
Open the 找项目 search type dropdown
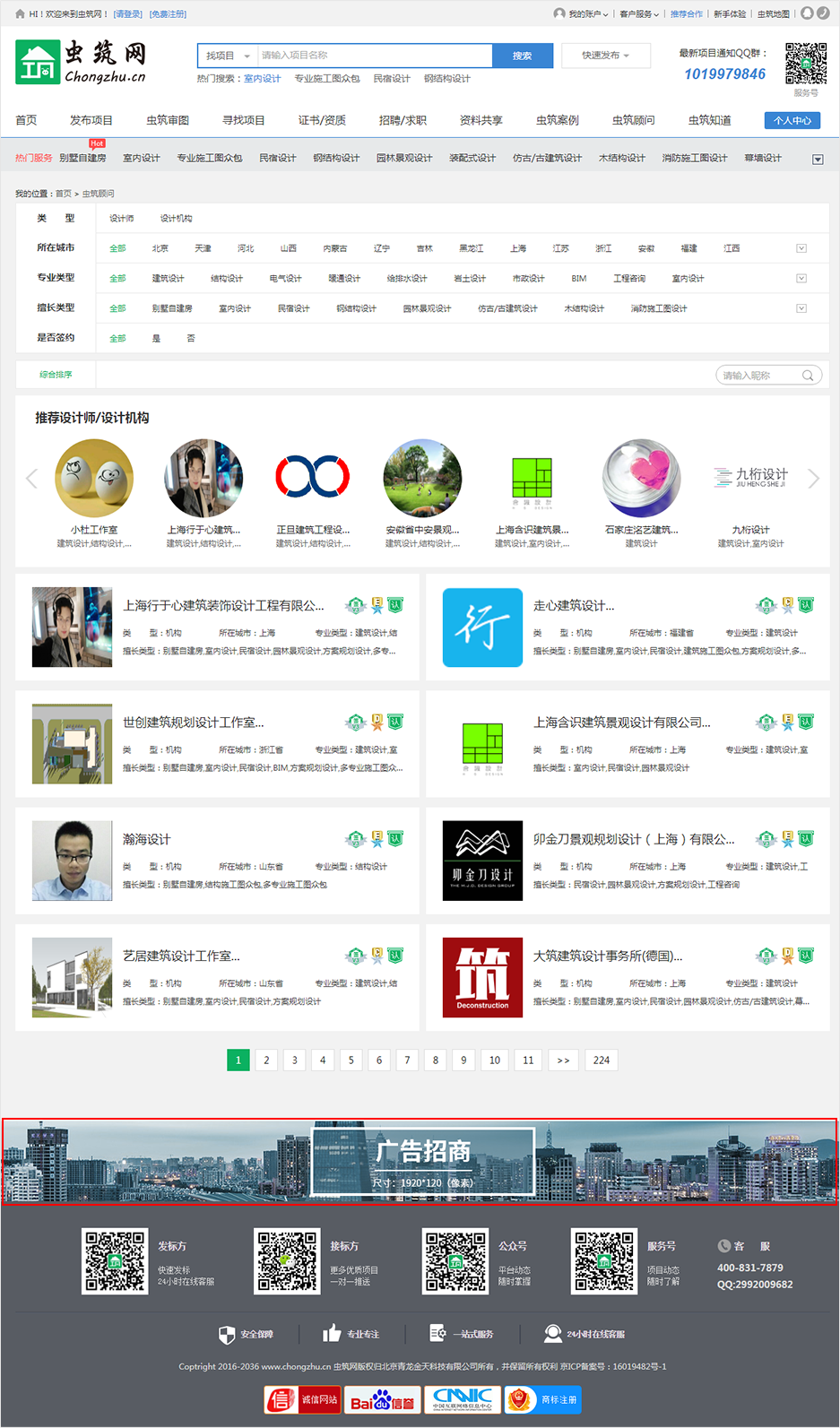pyautogui.click(x=228, y=56)
